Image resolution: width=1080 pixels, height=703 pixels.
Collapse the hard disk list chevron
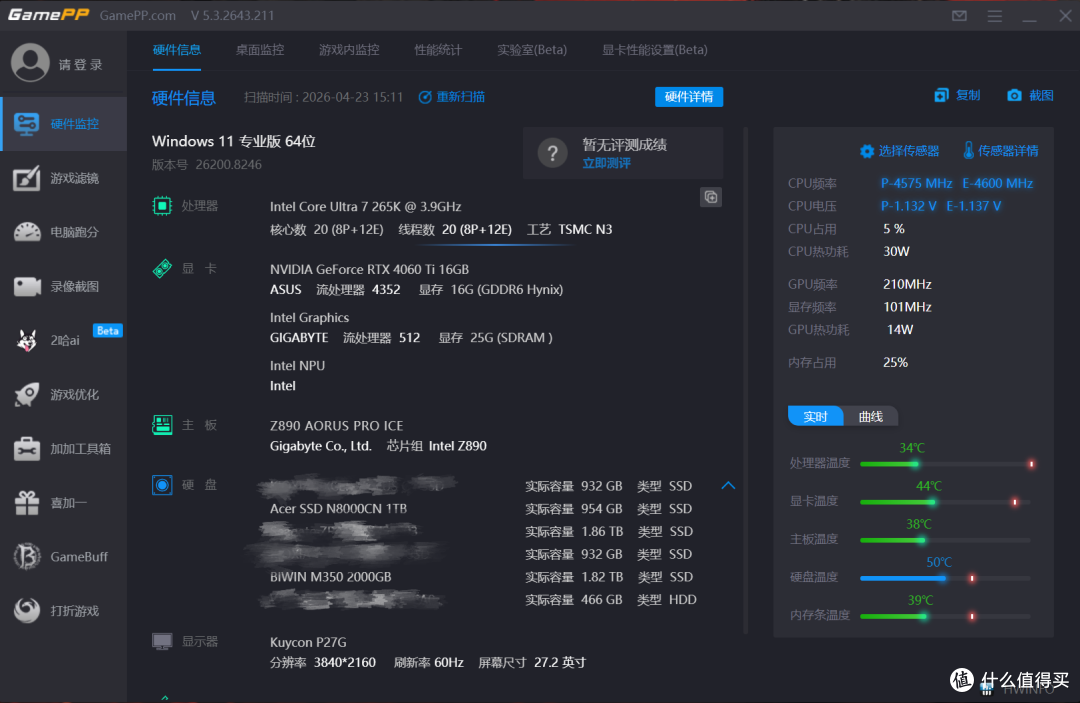(x=728, y=485)
